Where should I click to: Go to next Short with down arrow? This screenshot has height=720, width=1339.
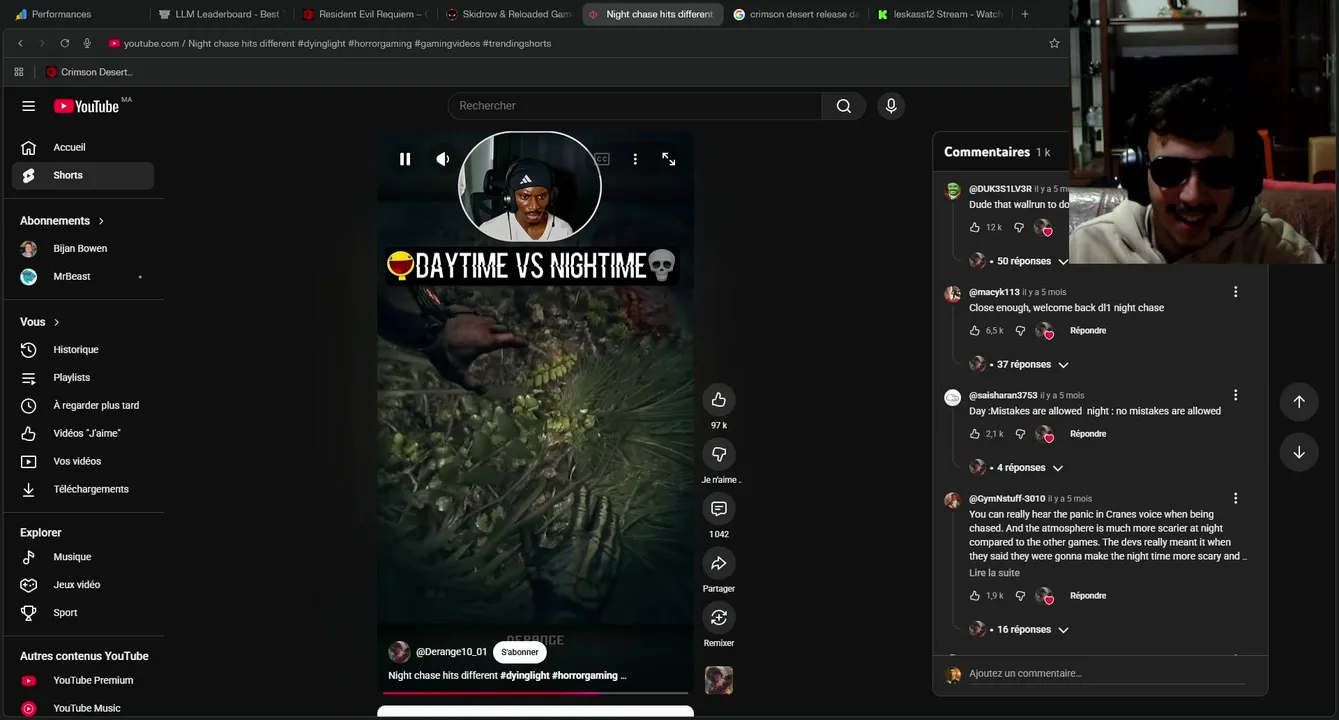click(x=1299, y=452)
